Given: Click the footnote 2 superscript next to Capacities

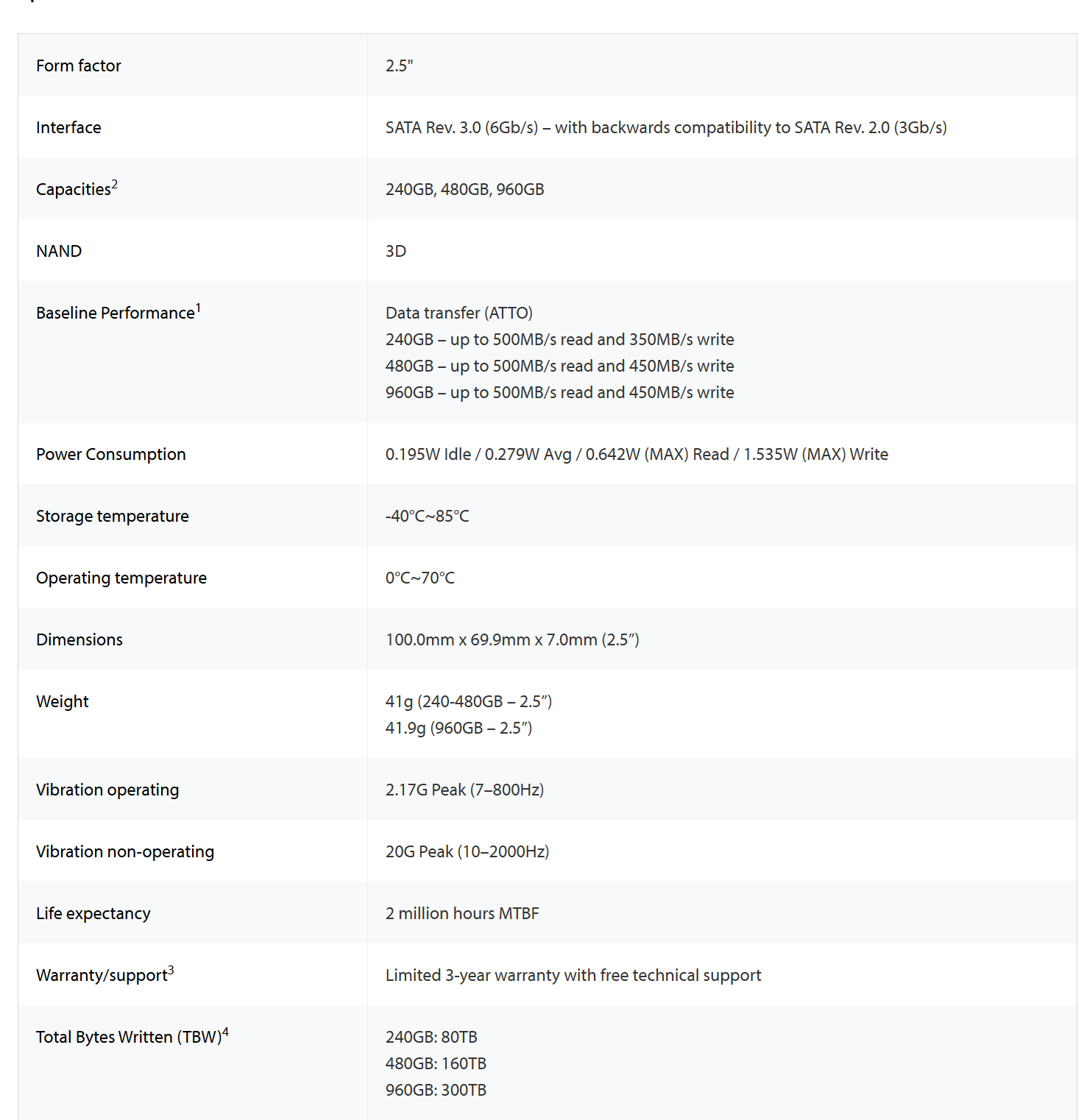Looking at the screenshot, I should pyautogui.click(x=115, y=184).
